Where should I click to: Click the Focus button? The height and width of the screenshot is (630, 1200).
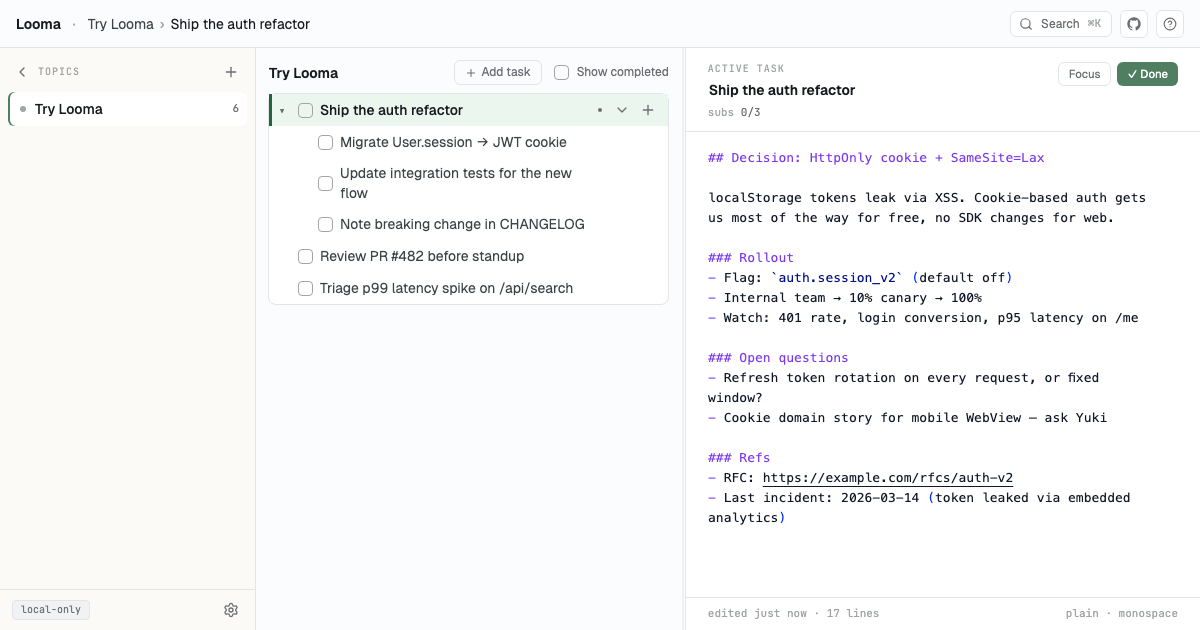click(x=1084, y=74)
